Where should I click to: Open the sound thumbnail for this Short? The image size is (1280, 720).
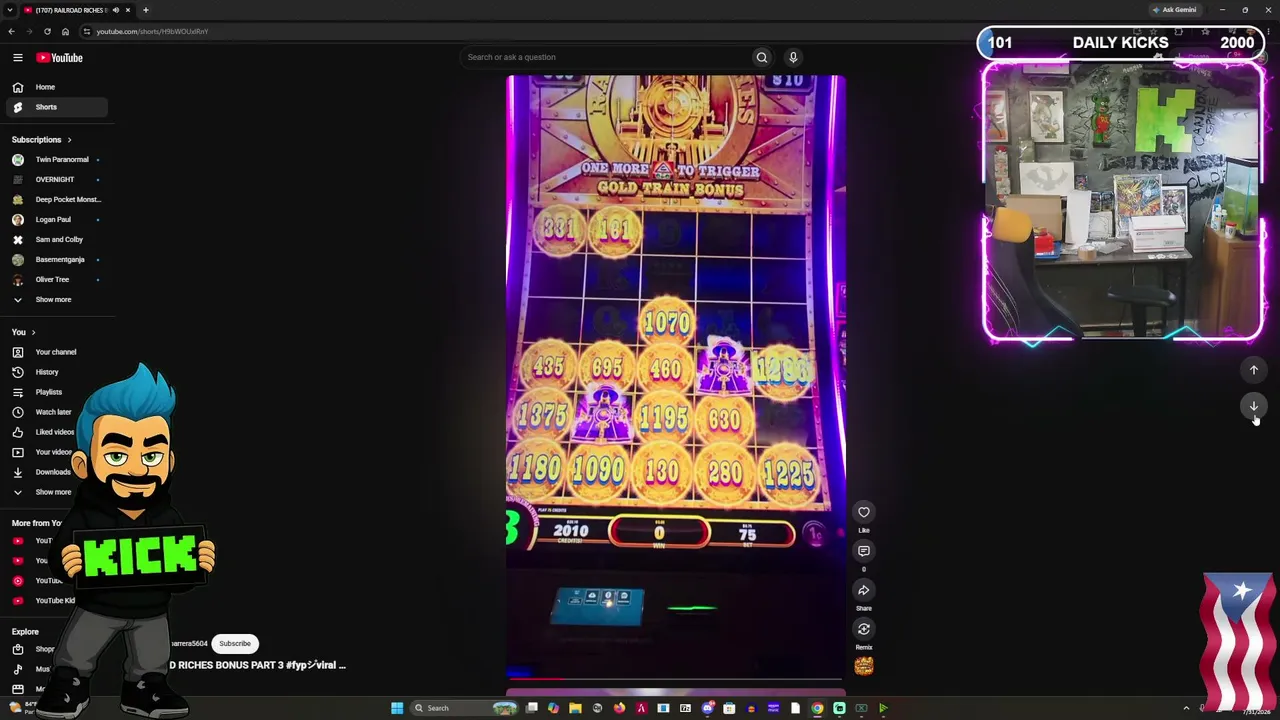(864, 665)
